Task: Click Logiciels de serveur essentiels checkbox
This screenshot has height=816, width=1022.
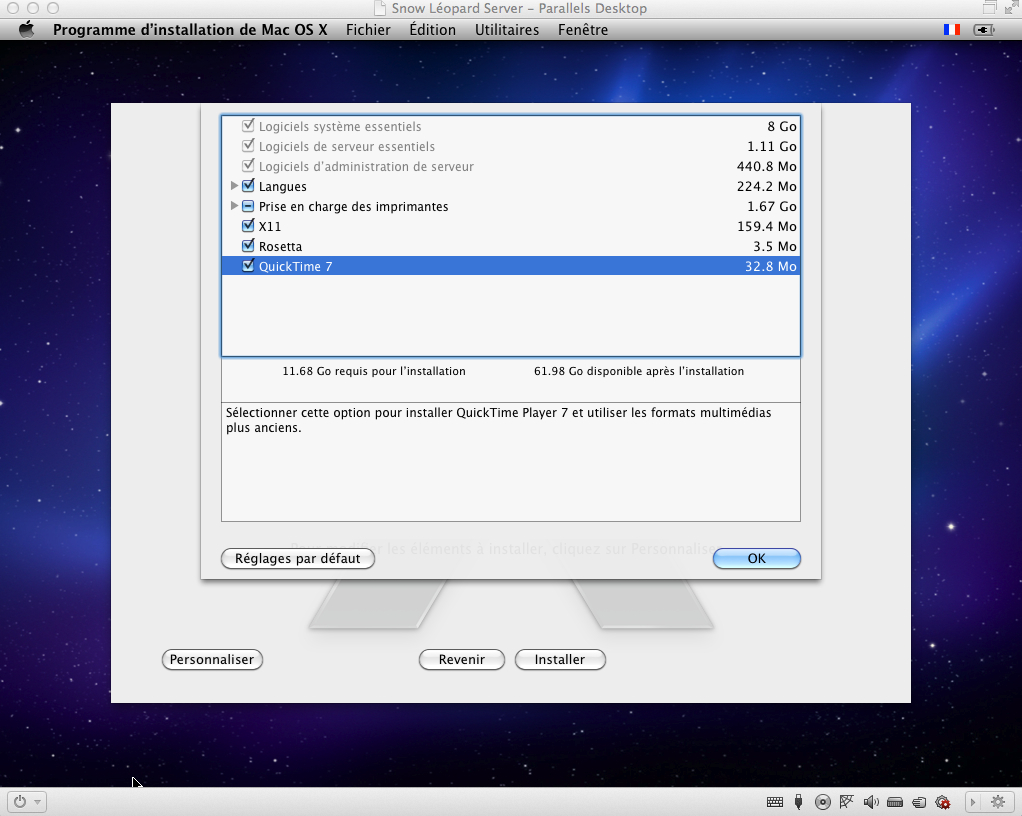Action: (248, 145)
